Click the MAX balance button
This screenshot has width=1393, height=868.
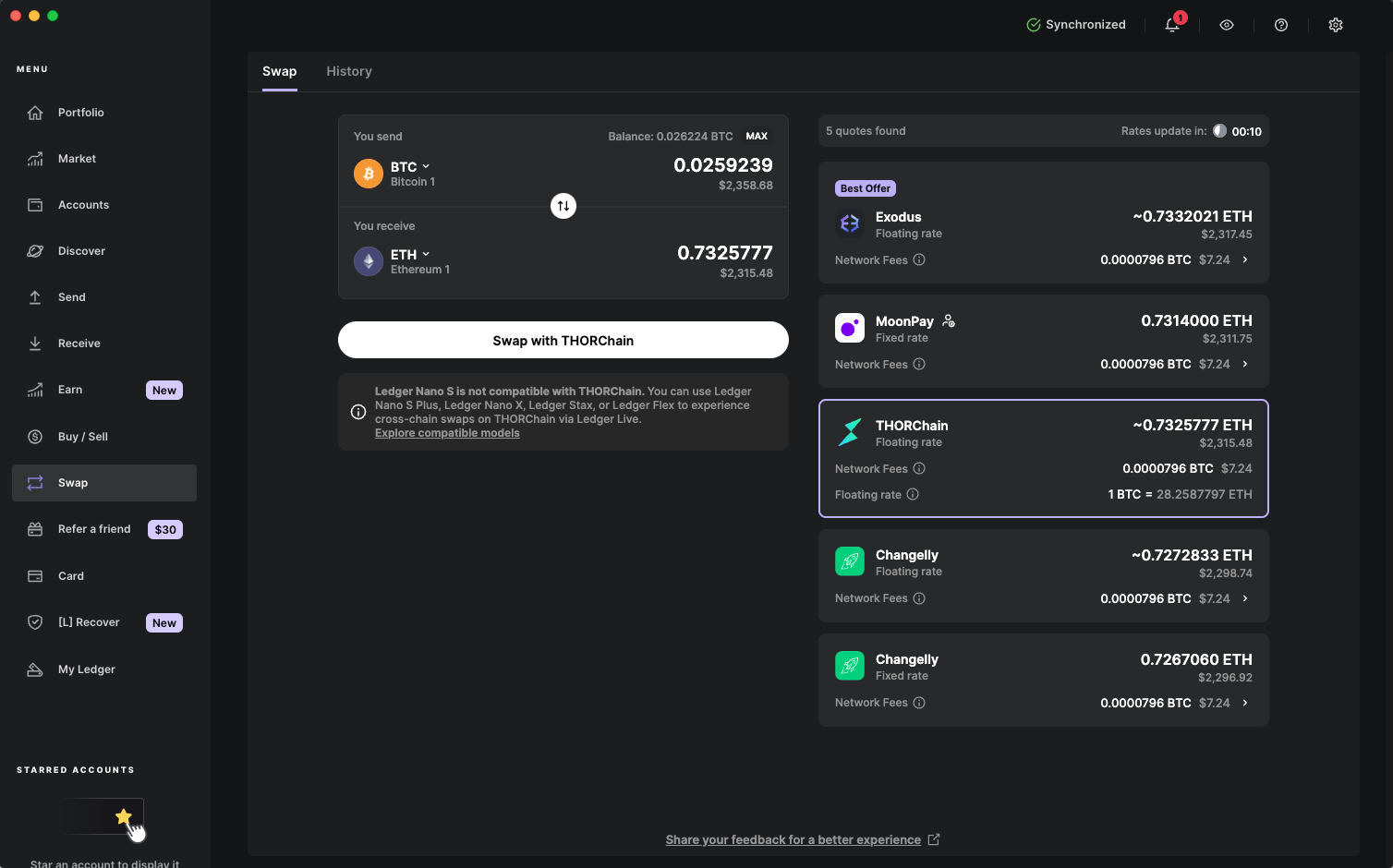coord(757,136)
